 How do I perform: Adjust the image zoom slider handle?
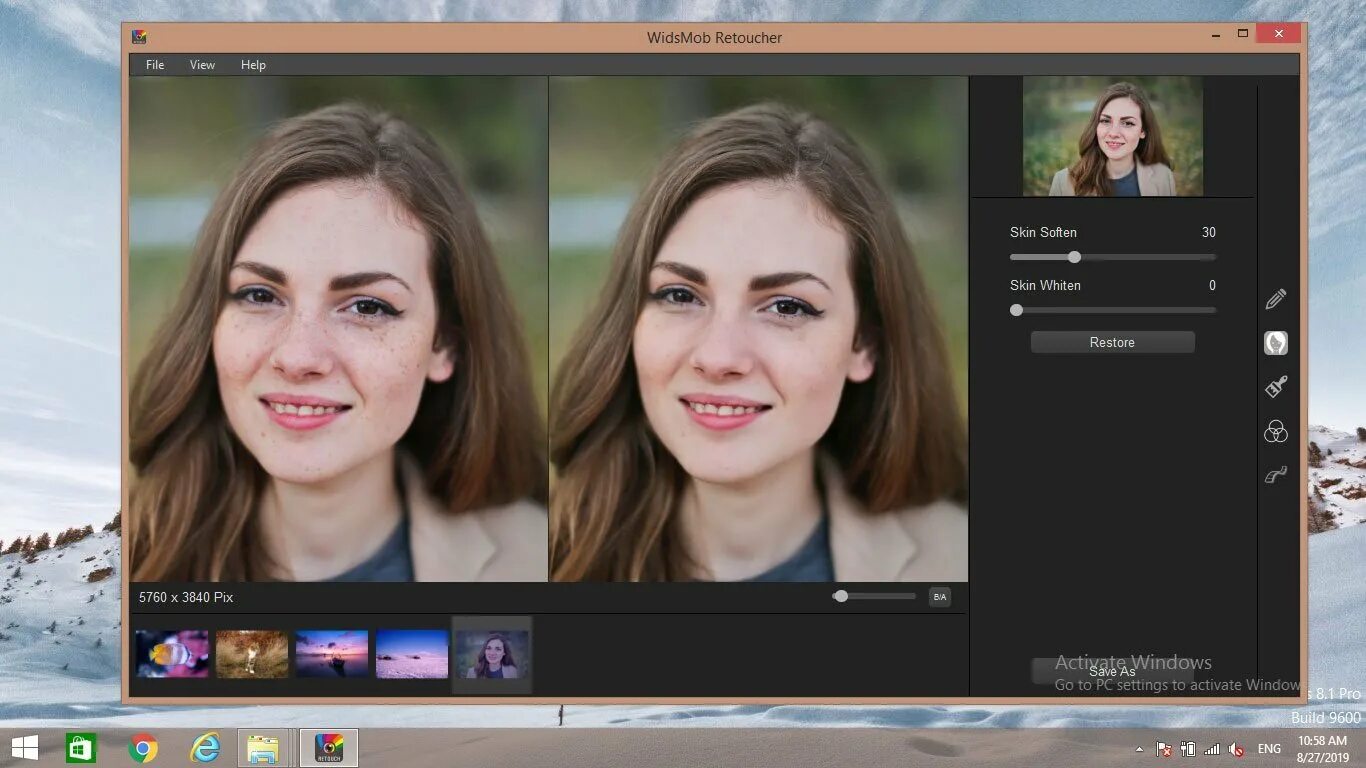pos(841,596)
